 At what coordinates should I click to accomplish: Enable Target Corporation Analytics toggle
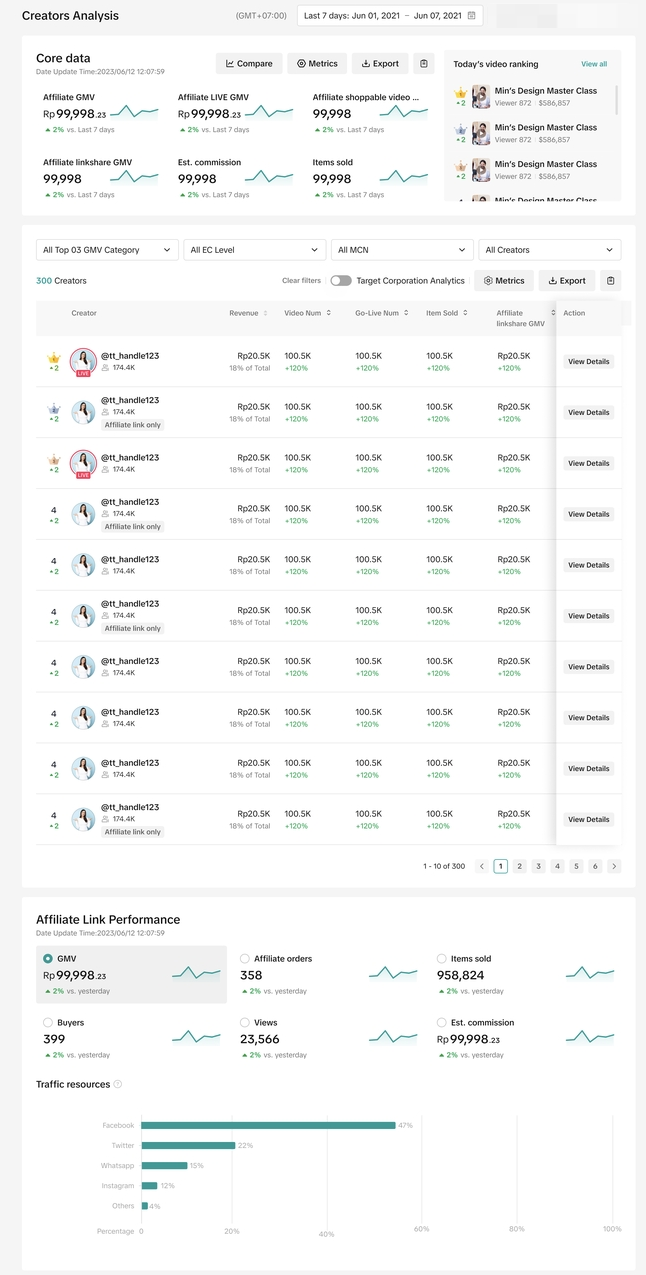tap(341, 281)
